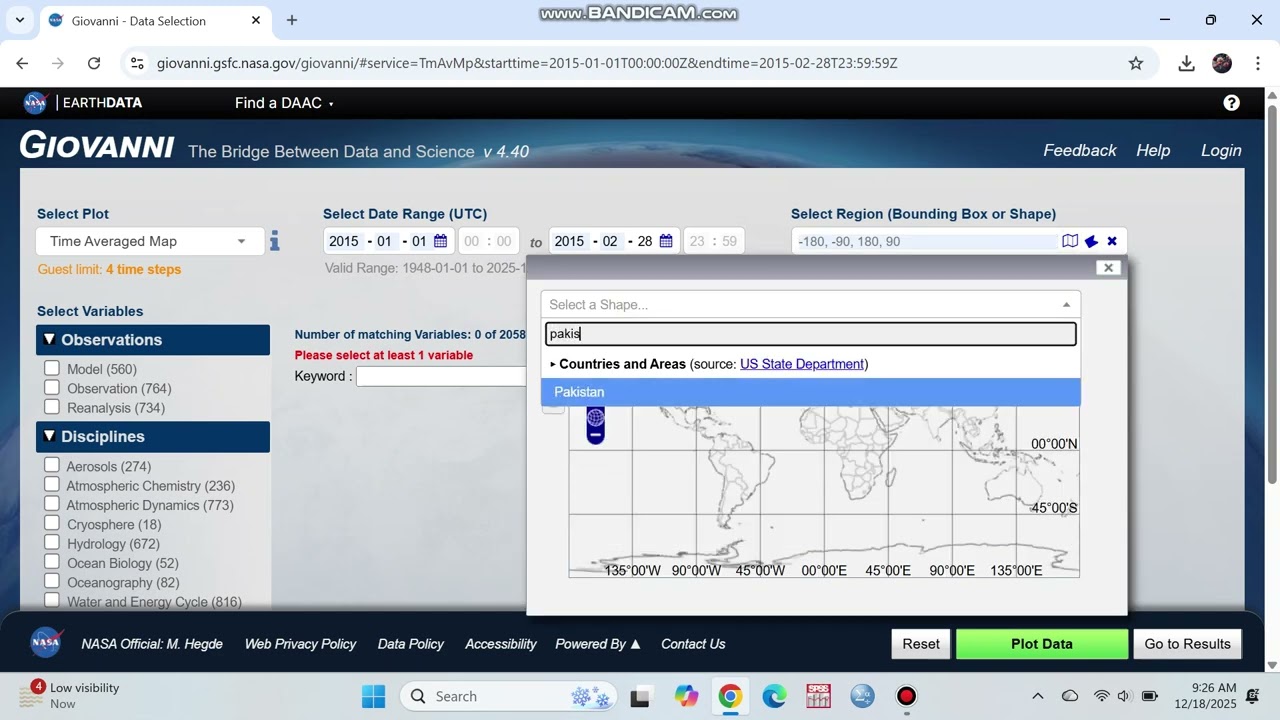The height and width of the screenshot is (720, 1280).
Task: Click the shape search field containing pakis
Action: (x=811, y=334)
